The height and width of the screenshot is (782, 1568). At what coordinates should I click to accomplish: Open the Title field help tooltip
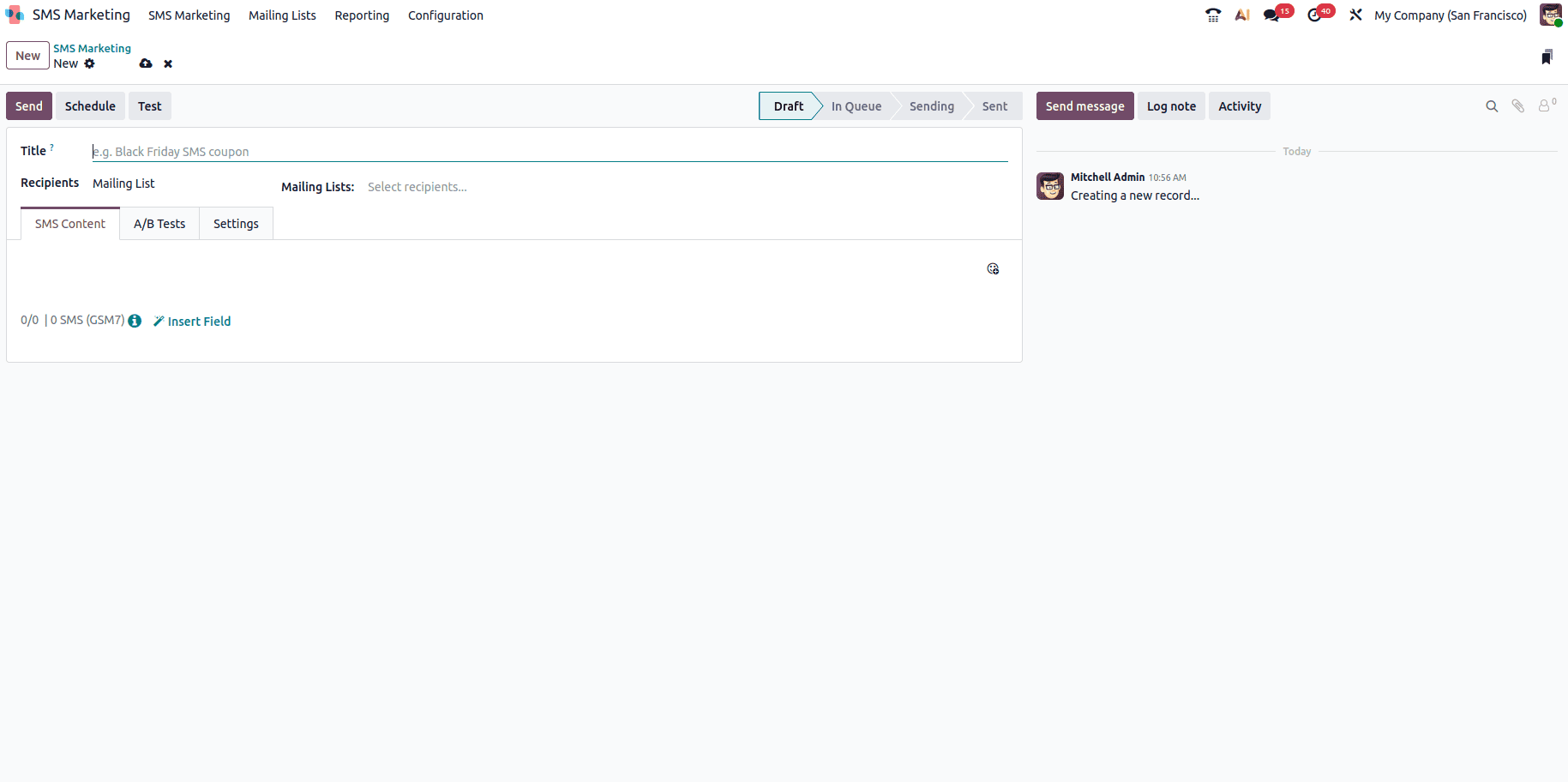[51, 147]
